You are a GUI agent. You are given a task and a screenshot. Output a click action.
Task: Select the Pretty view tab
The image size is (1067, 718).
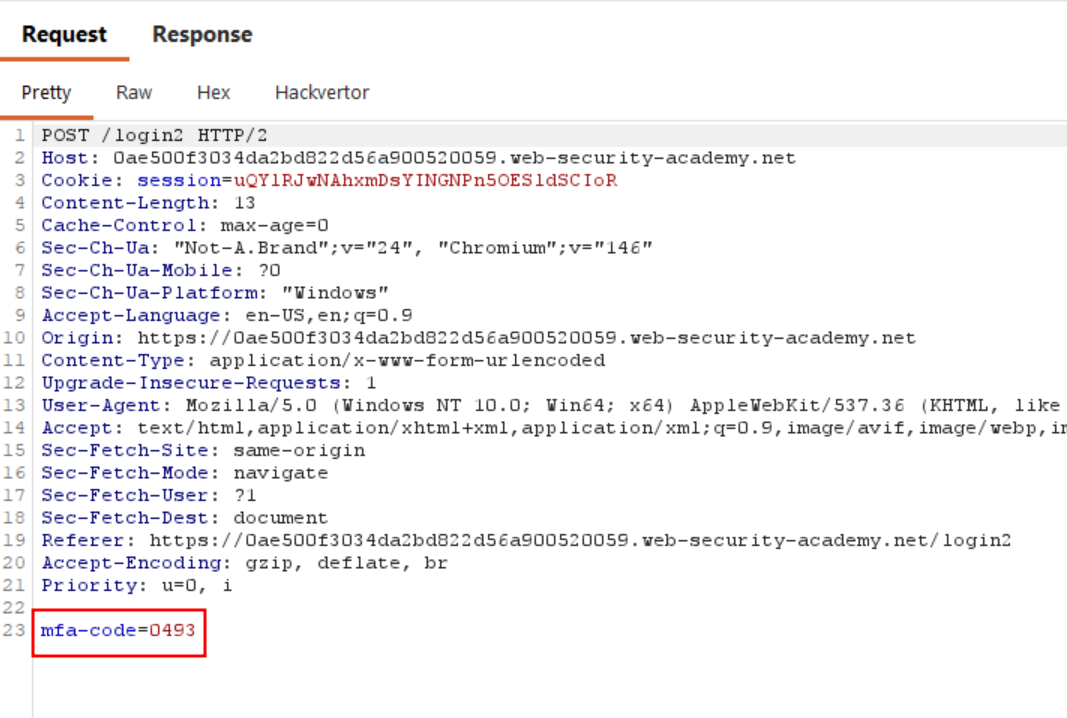pyautogui.click(x=46, y=93)
